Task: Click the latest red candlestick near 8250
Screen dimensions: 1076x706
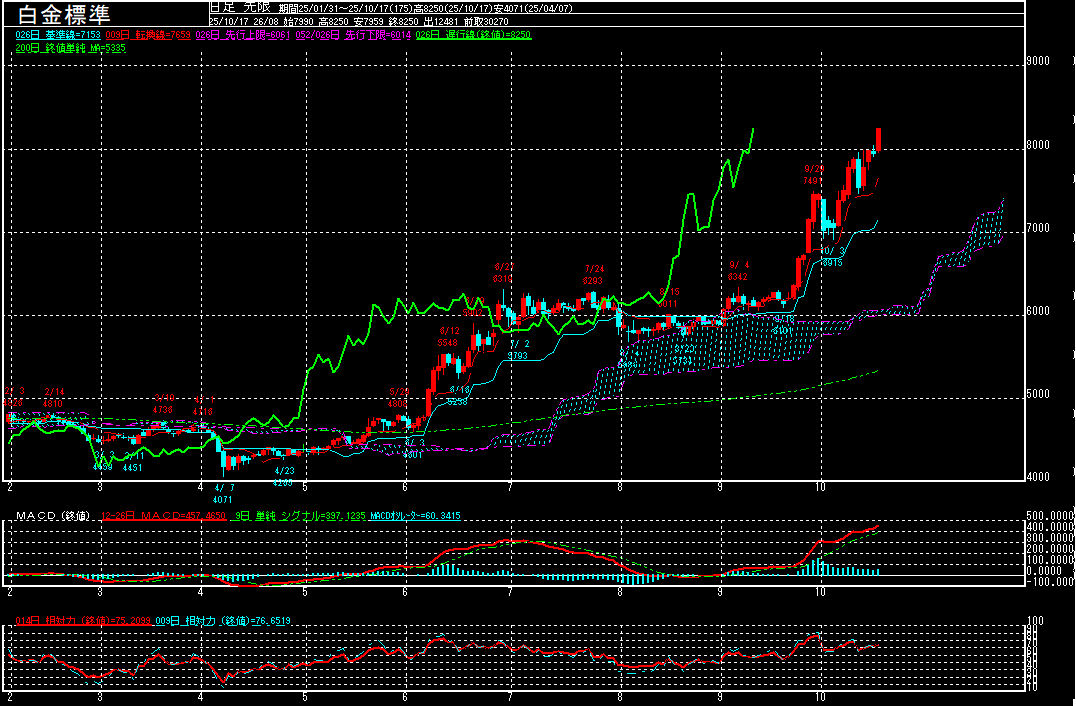Action: [878, 139]
